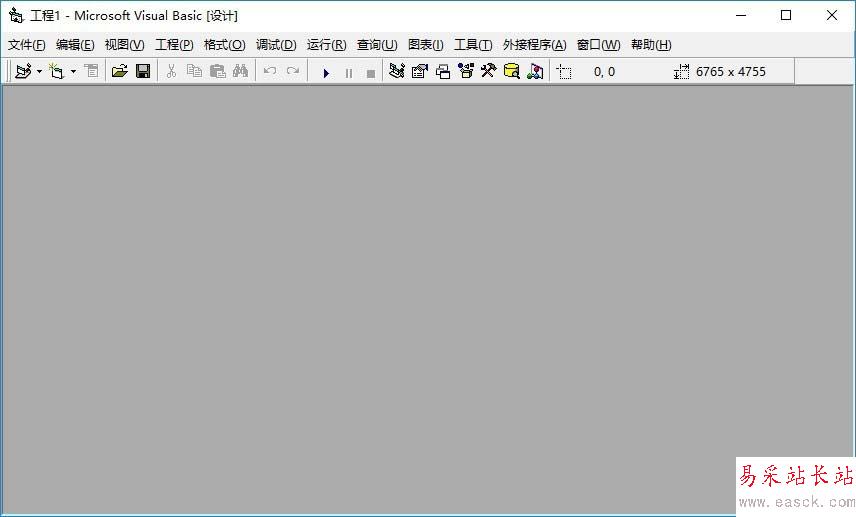Start the program with the play icon
Viewport: 856px width, 517px height.
point(326,73)
